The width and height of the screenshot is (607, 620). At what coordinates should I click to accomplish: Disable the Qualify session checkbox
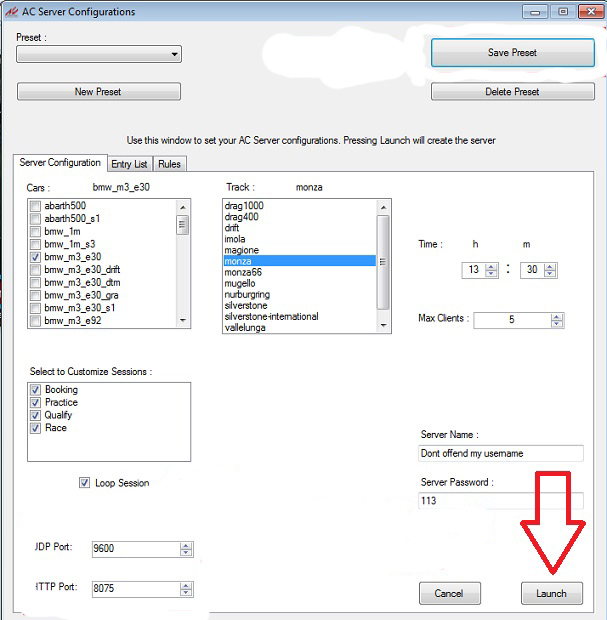[x=36, y=415]
